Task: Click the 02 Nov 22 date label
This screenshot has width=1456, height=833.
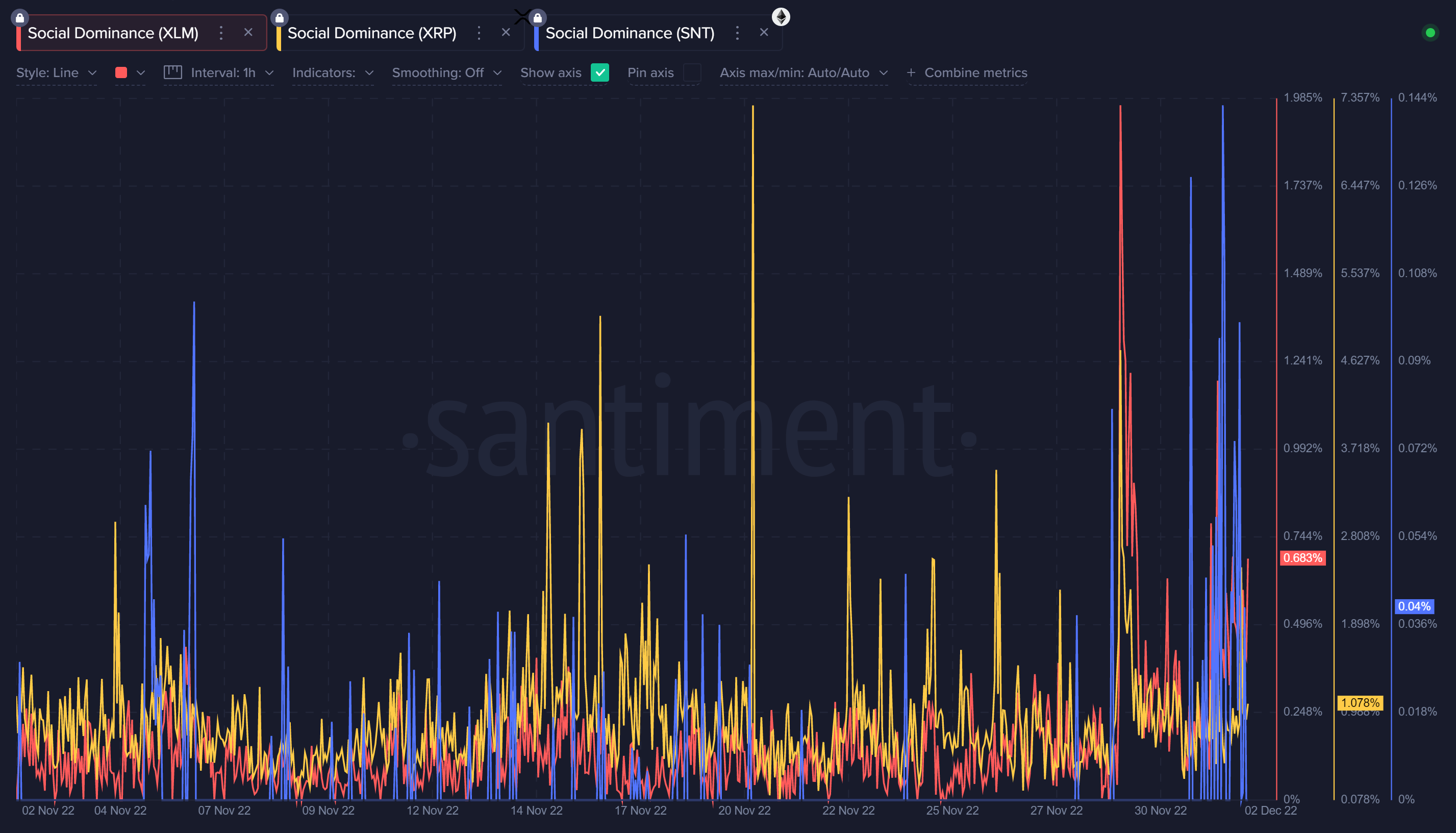Action: coord(48,810)
